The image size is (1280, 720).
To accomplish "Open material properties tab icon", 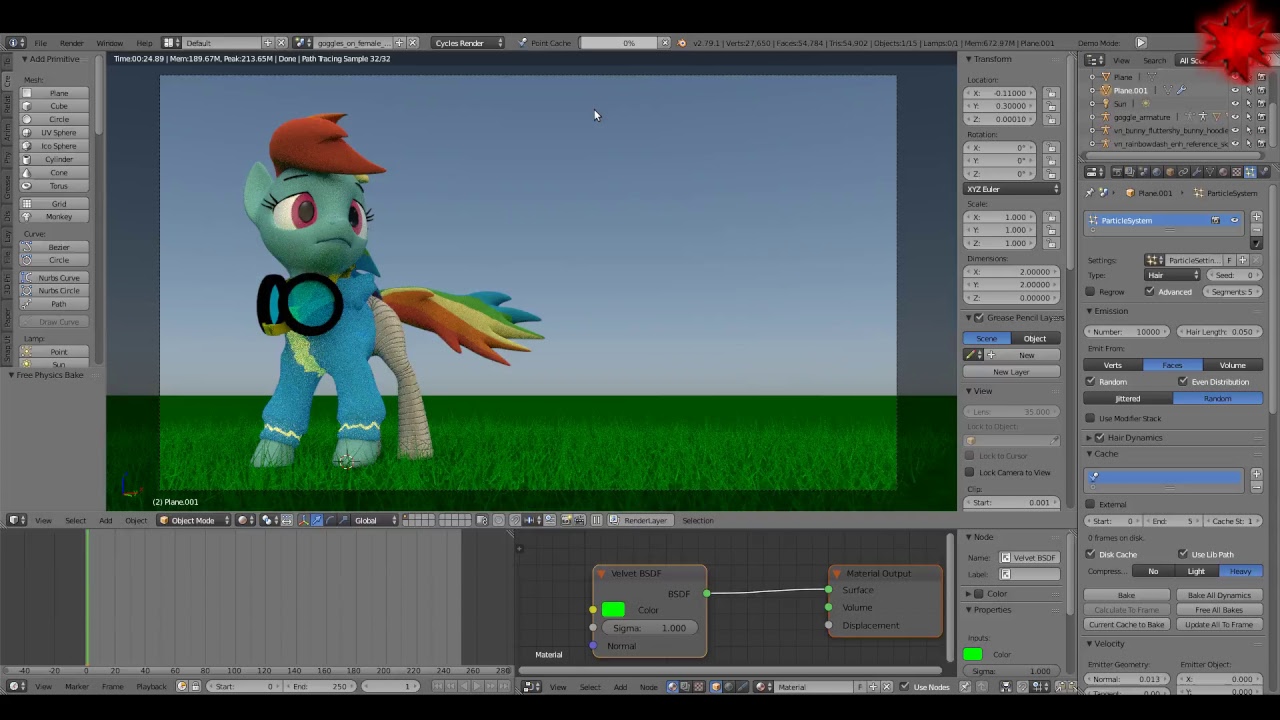I will pos(1223,172).
